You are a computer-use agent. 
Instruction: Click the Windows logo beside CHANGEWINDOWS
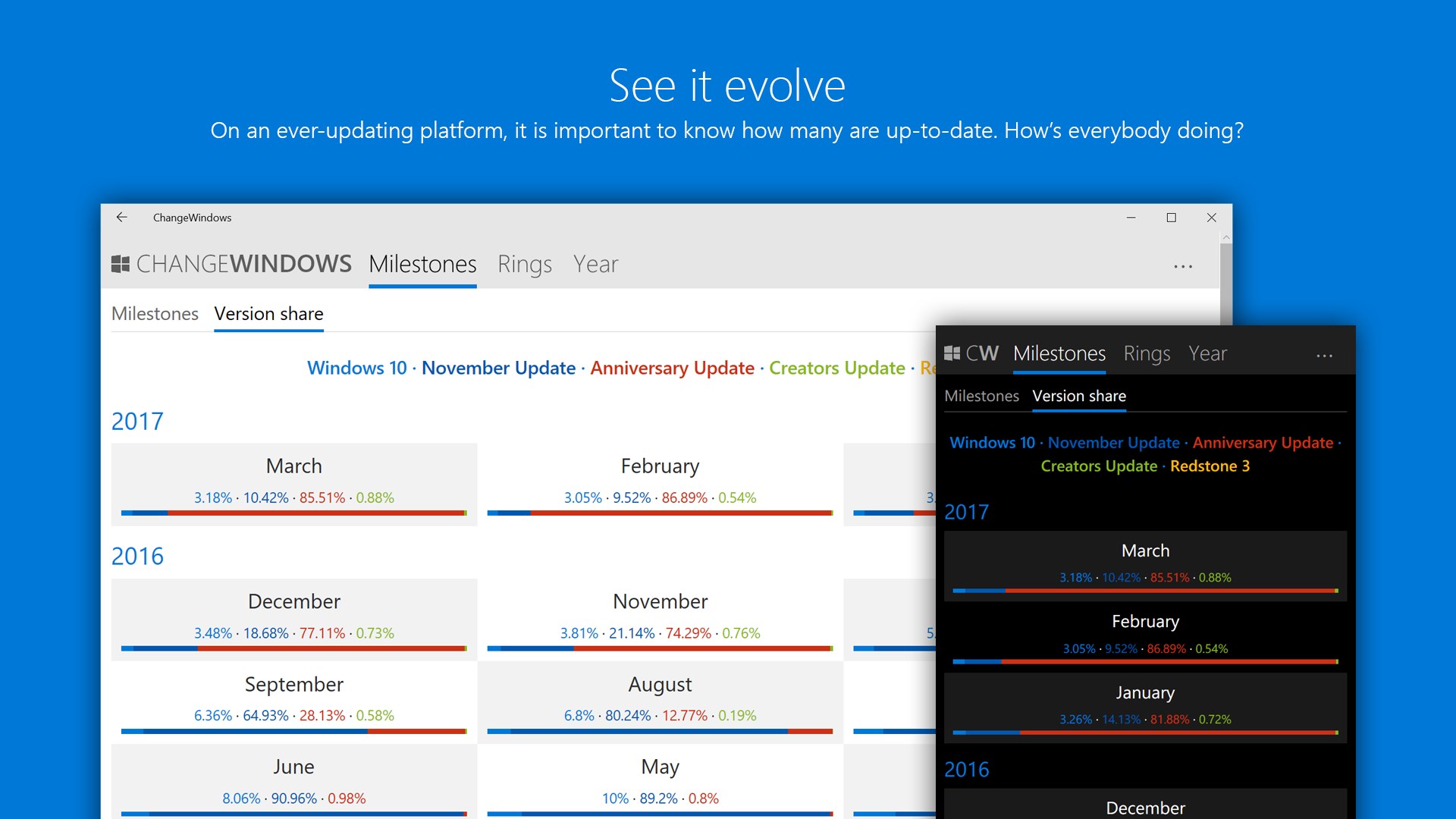coord(120,263)
